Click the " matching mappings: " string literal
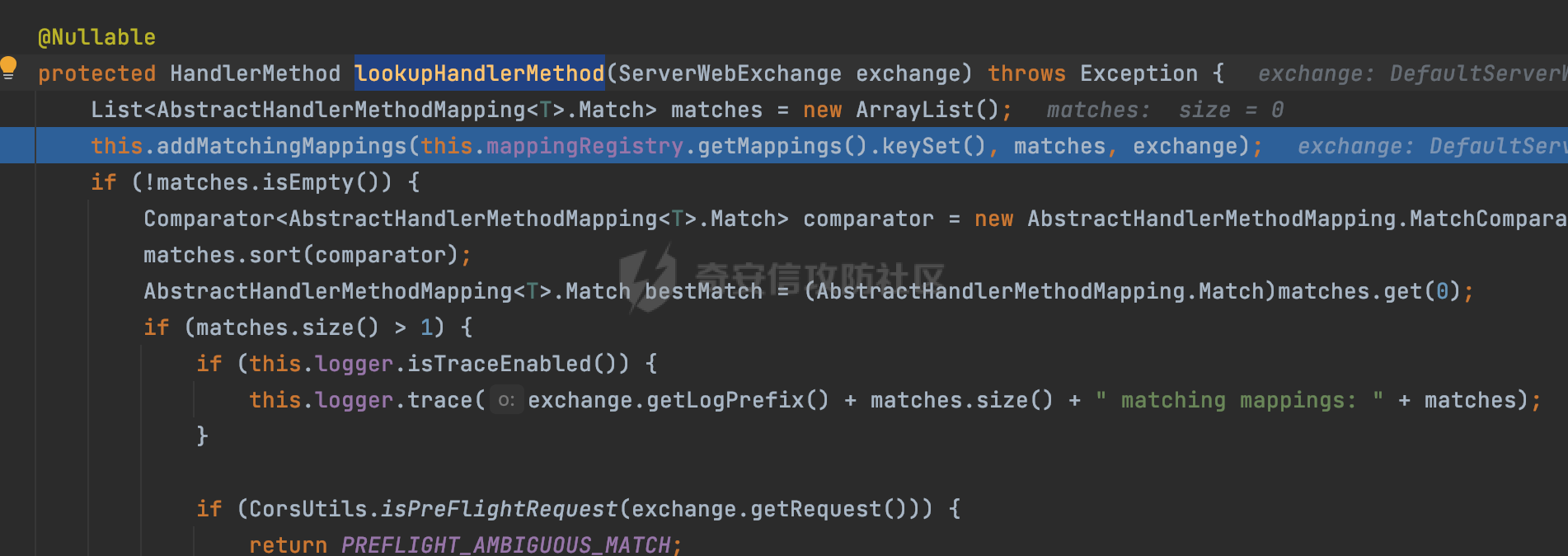The image size is (1568, 556). [1238, 400]
